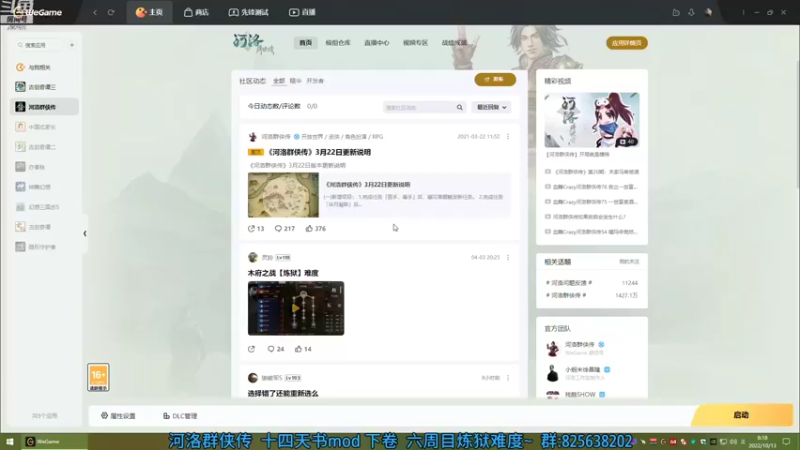Open DLC管理 management
This screenshot has height=450, width=800.
coord(180,416)
